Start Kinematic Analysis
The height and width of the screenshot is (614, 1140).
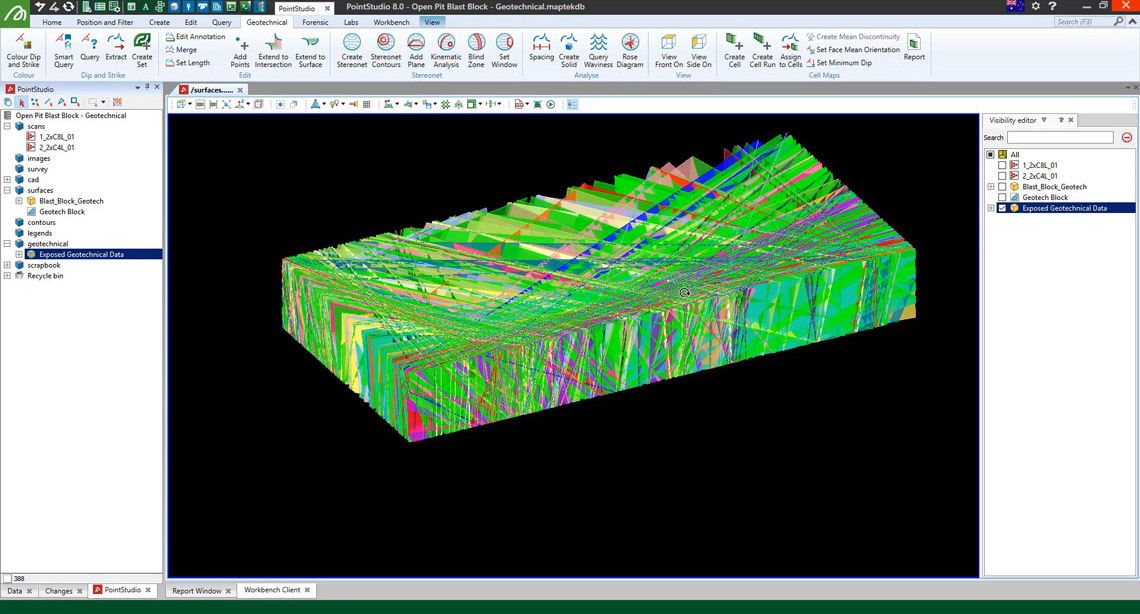tap(446, 50)
